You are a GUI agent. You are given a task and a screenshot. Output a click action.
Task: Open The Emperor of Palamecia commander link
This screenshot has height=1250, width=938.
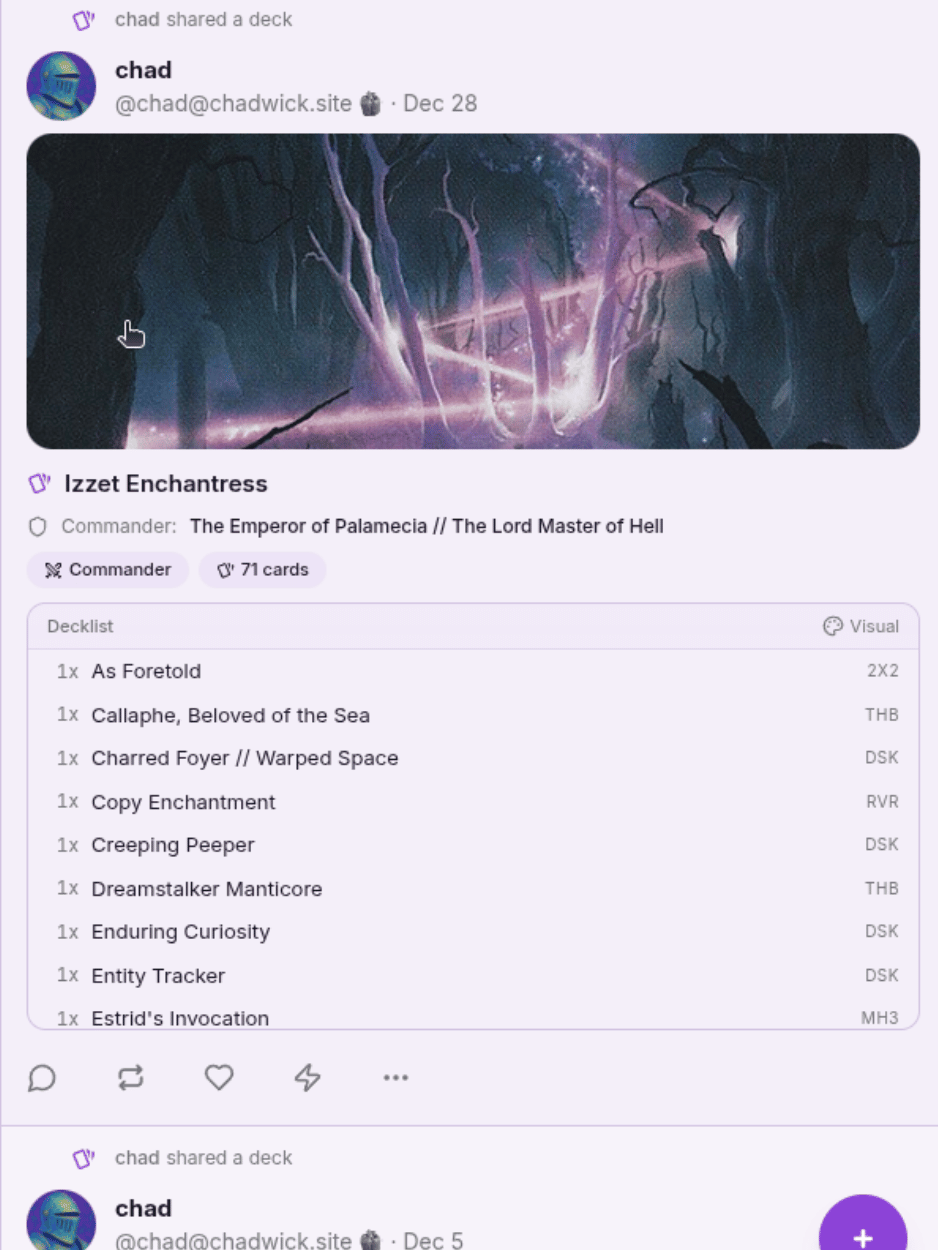tap(427, 526)
